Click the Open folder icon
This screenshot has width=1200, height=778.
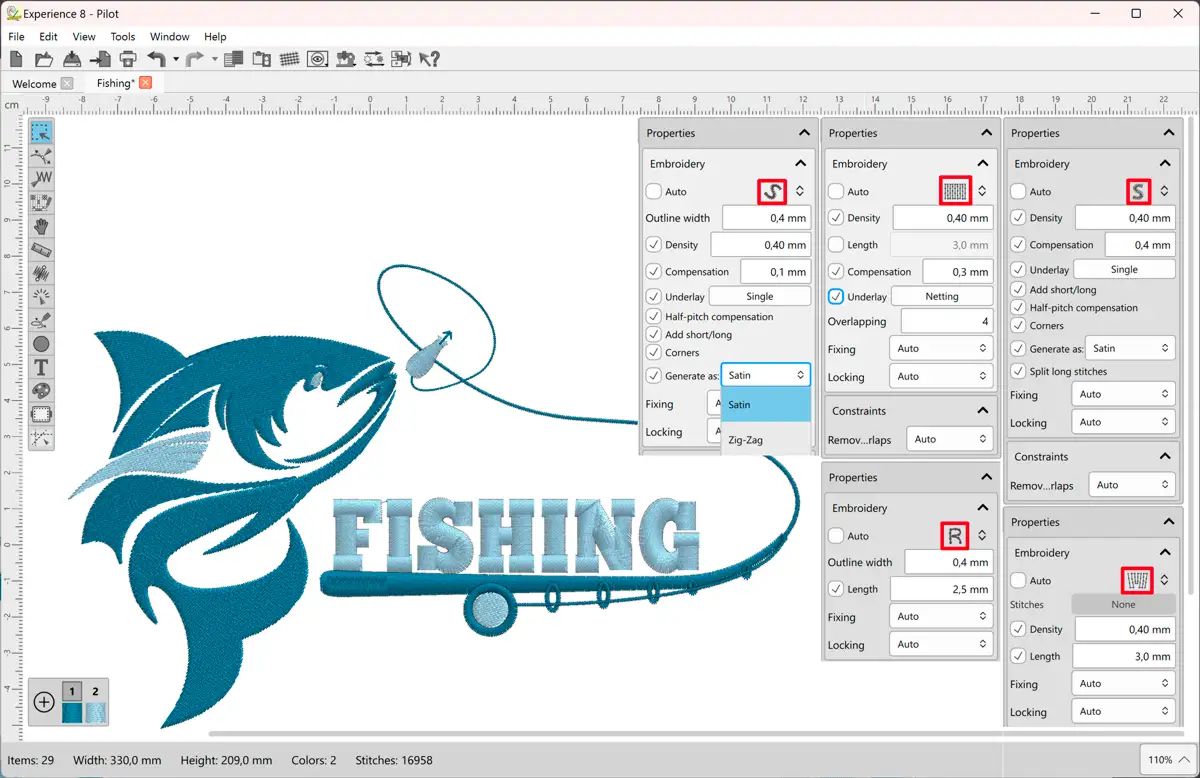coord(44,59)
